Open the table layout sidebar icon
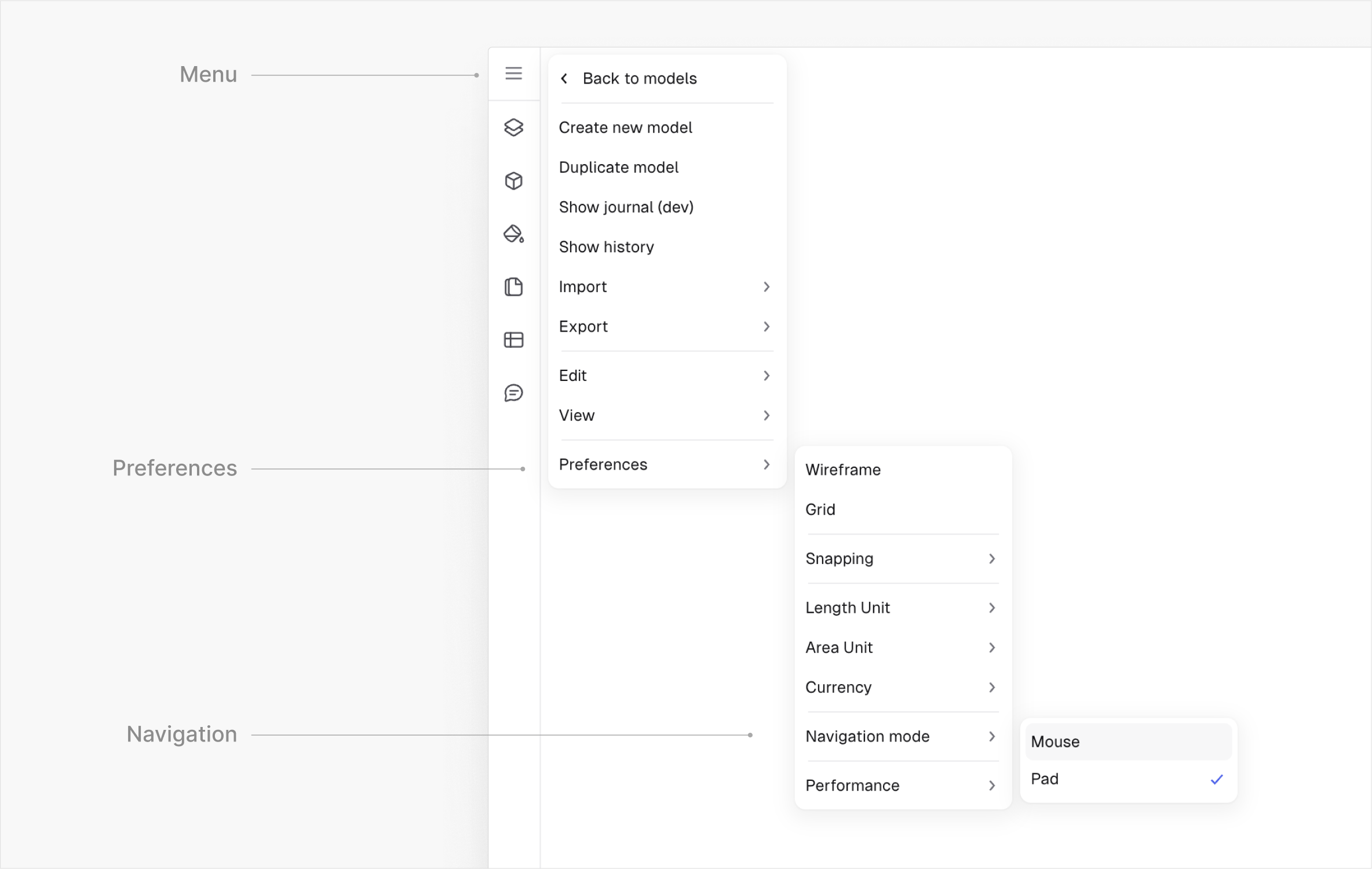 tap(513, 340)
